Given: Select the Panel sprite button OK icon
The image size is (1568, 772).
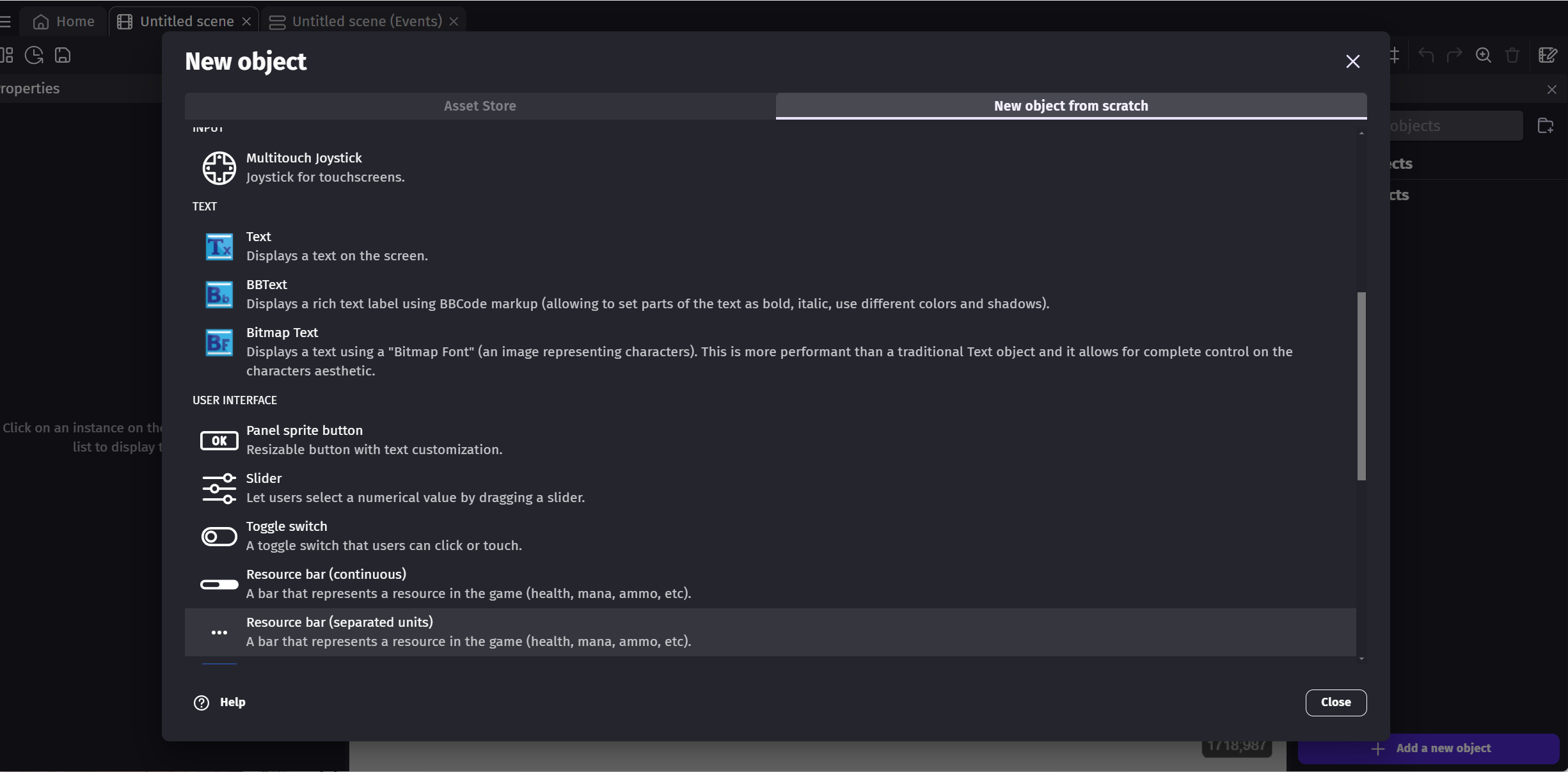Looking at the screenshot, I should point(219,440).
